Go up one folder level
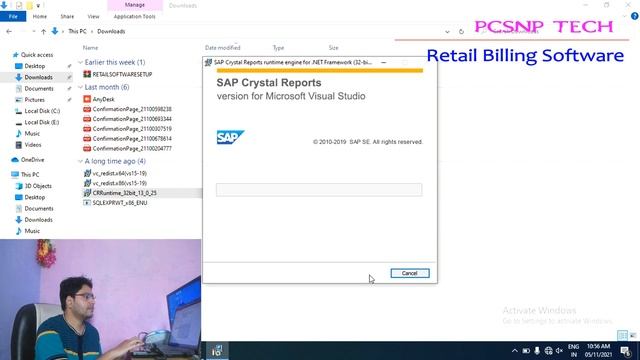 pyautogui.click(x=43, y=31)
